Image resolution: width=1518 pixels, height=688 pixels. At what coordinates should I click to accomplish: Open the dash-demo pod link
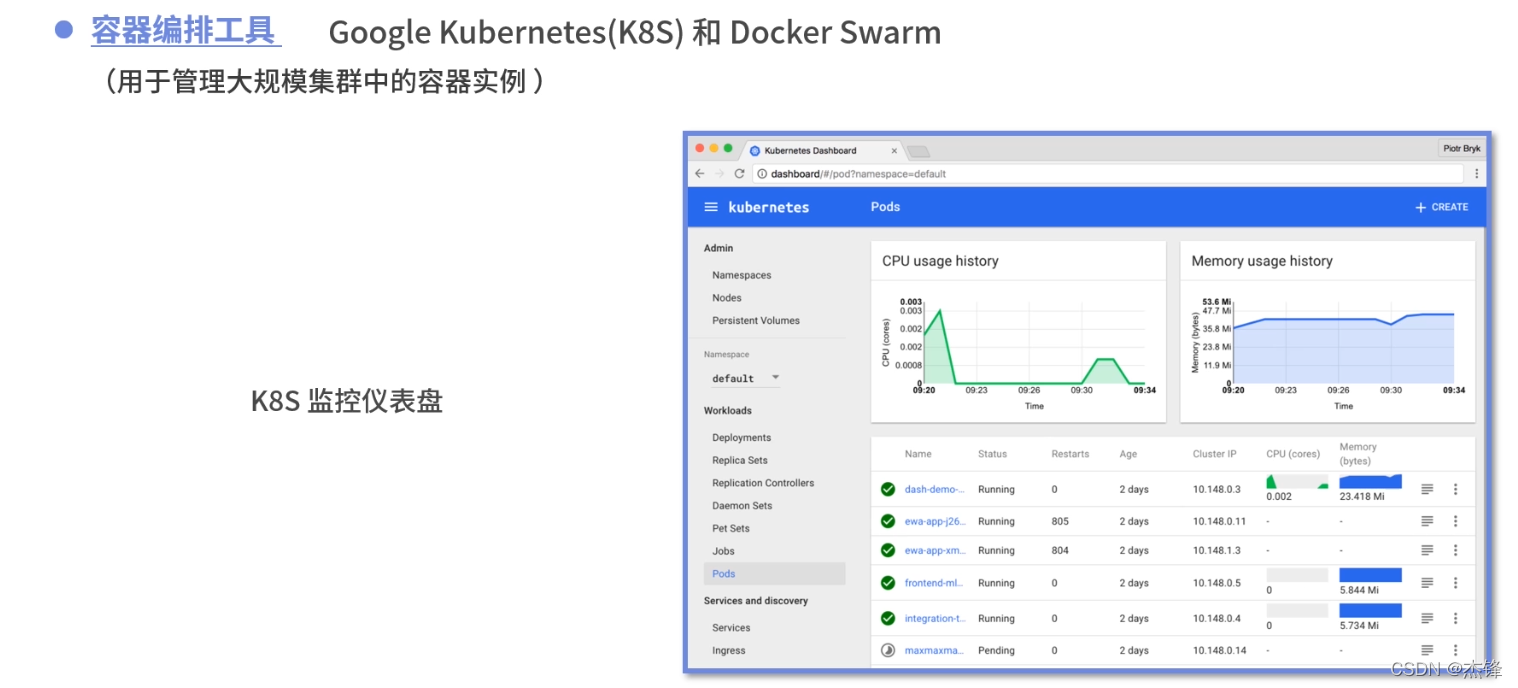click(x=935, y=489)
